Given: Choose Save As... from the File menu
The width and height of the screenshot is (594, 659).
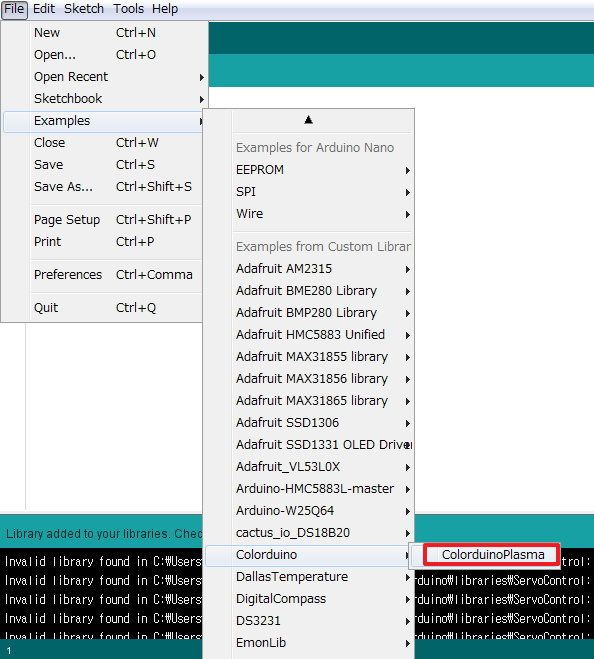Looking at the screenshot, I should [104, 187].
